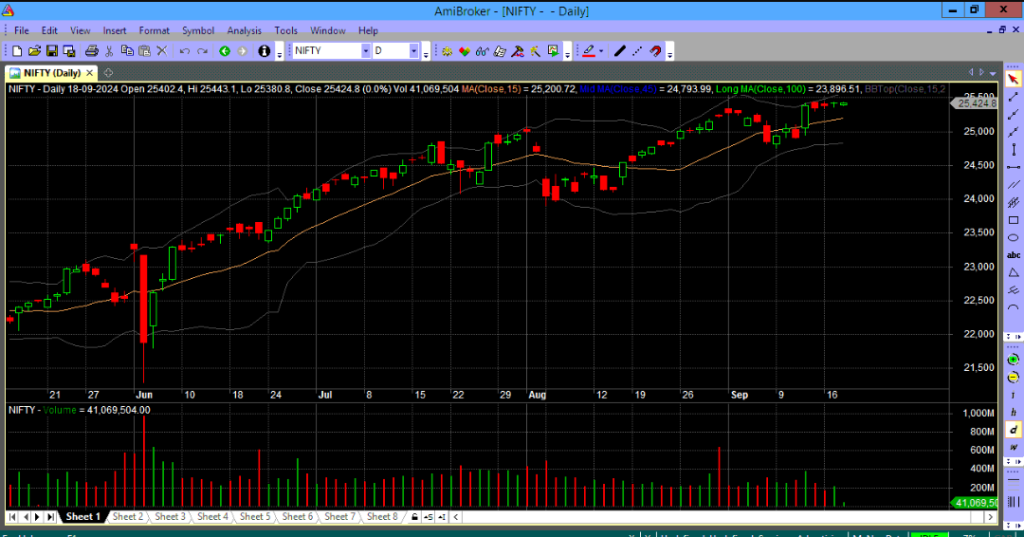The image size is (1024, 537).
Task: Switch to the Sheet 2 tab
Action: (127, 517)
